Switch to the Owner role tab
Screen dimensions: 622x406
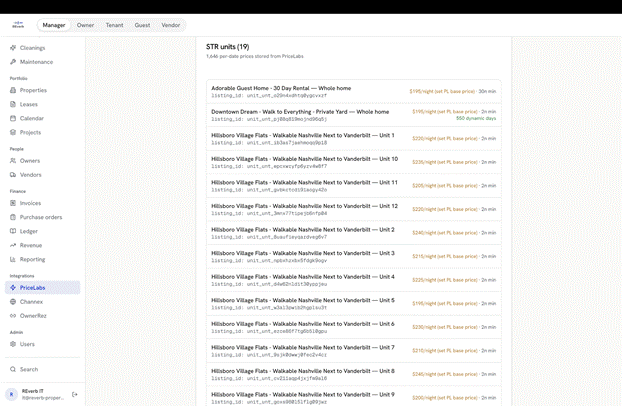[x=85, y=25]
